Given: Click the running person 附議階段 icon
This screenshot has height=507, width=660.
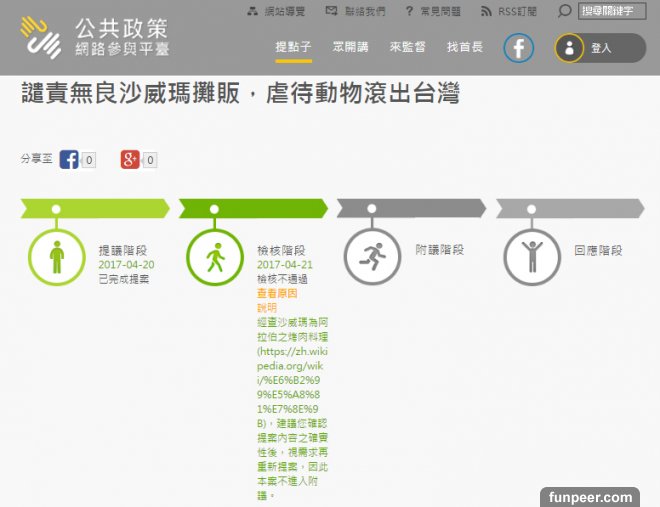Looking at the screenshot, I should tap(372, 257).
